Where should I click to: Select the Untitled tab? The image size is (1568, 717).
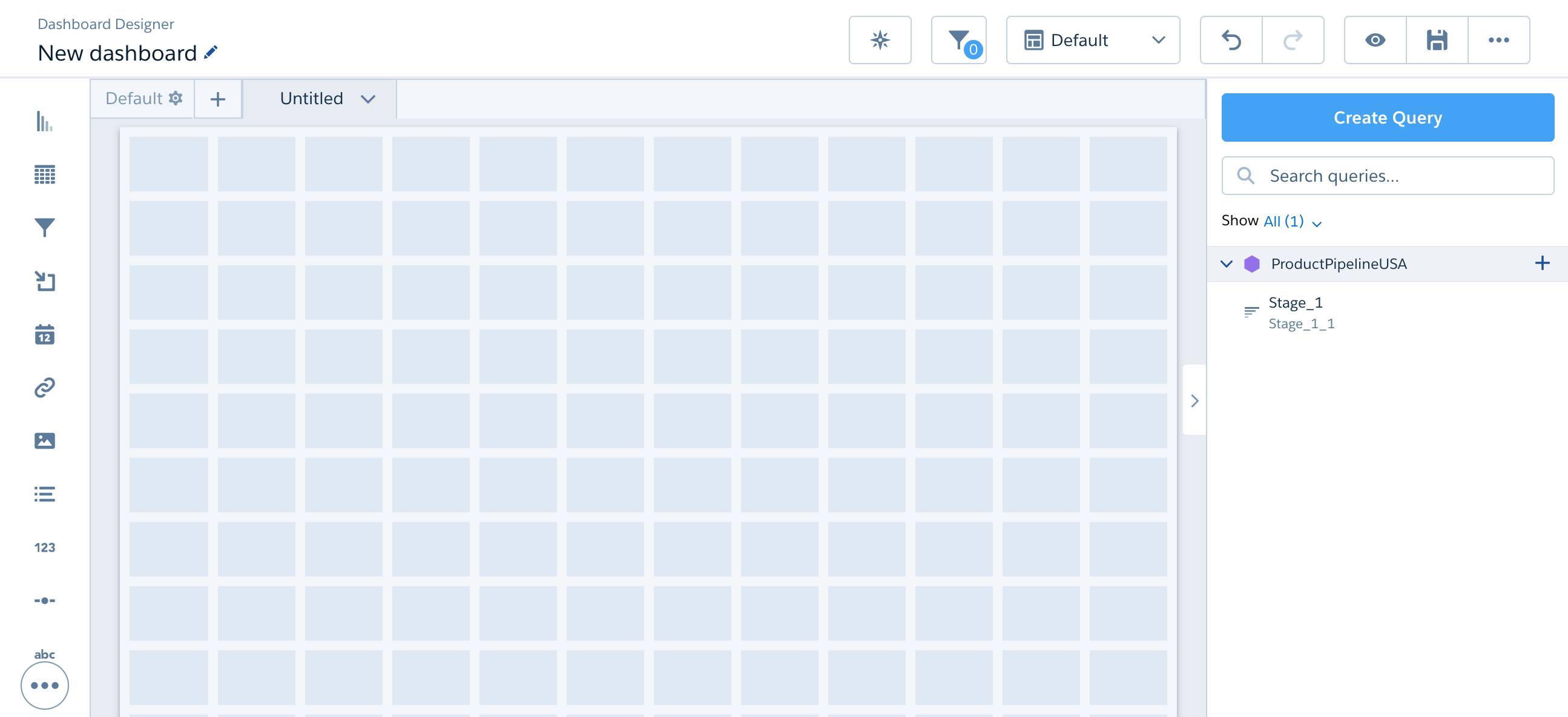312,98
